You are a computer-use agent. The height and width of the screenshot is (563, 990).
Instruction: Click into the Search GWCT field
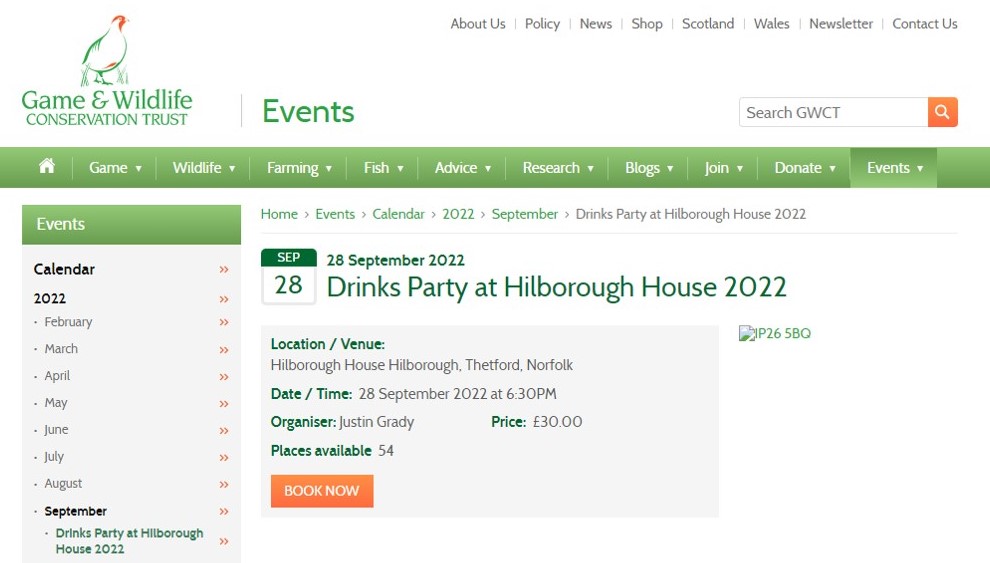(x=832, y=112)
